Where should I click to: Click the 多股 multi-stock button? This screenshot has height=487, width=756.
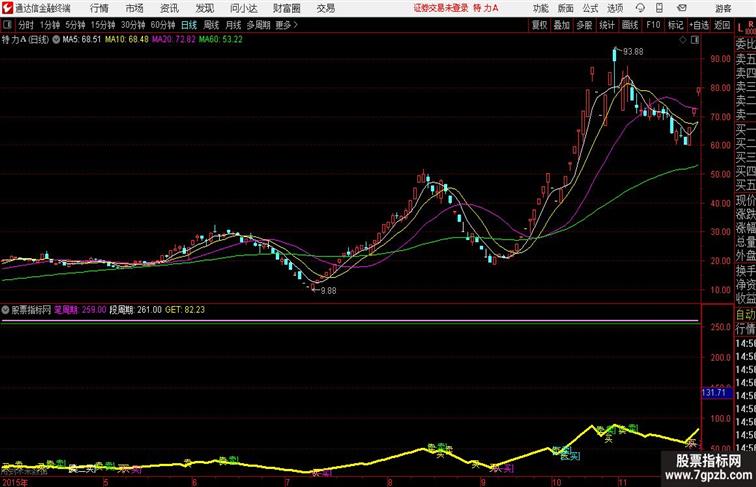[584, 25]
